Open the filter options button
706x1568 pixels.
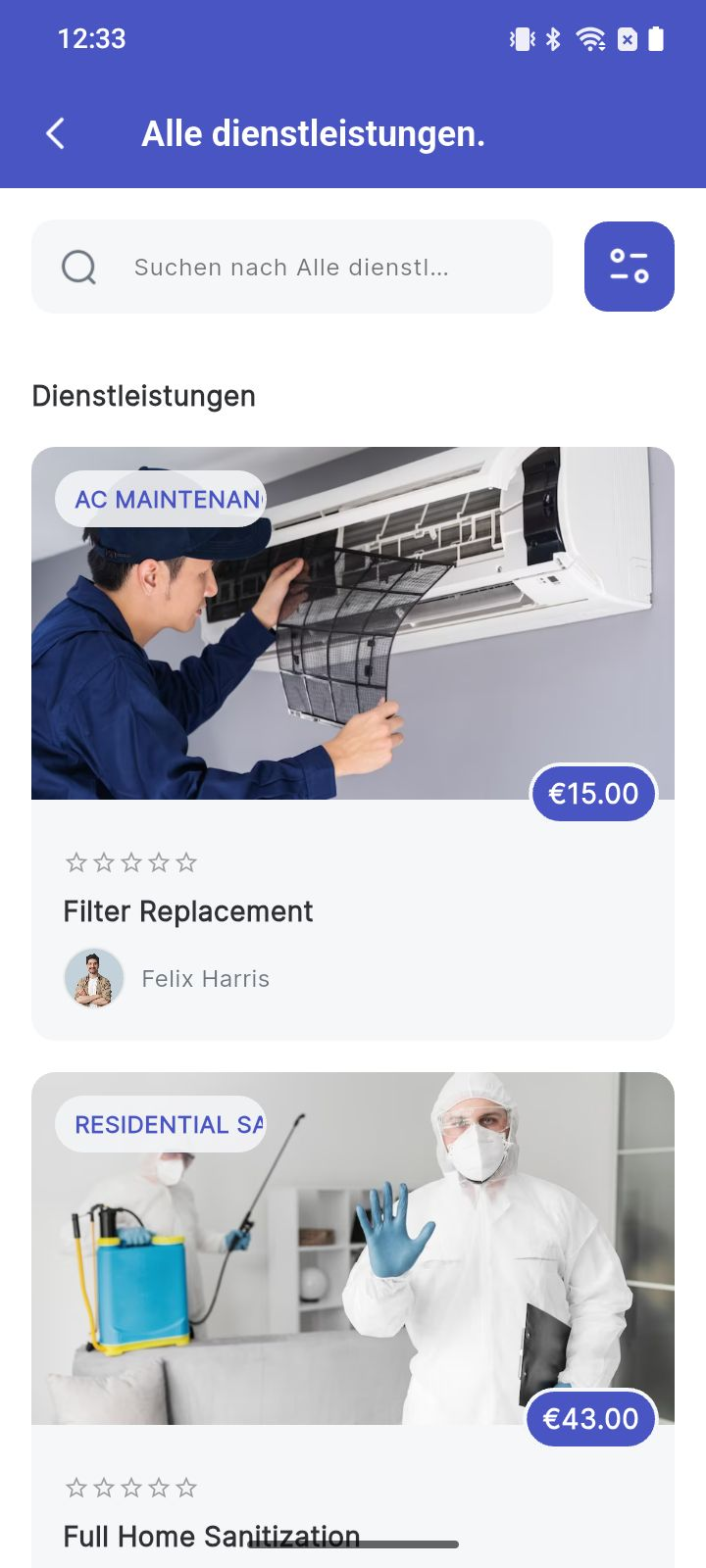click(630, 267)
